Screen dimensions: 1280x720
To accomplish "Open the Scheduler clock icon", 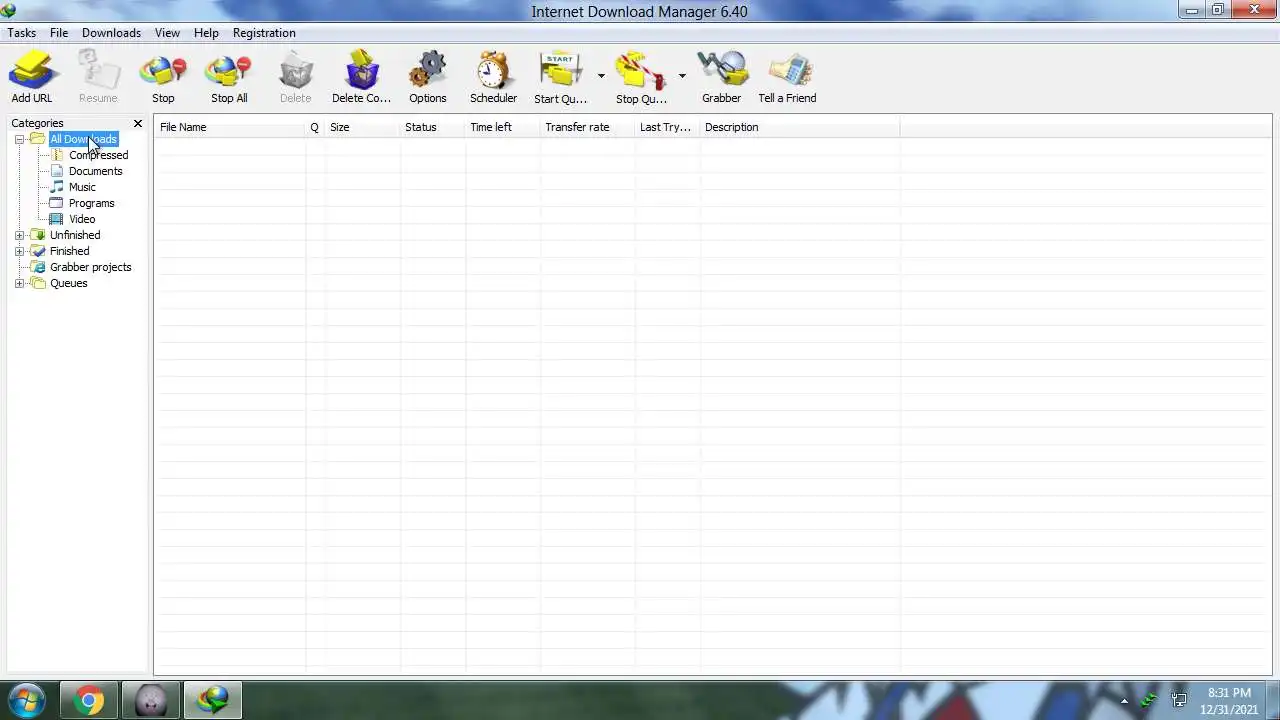I will coord(493,72).
